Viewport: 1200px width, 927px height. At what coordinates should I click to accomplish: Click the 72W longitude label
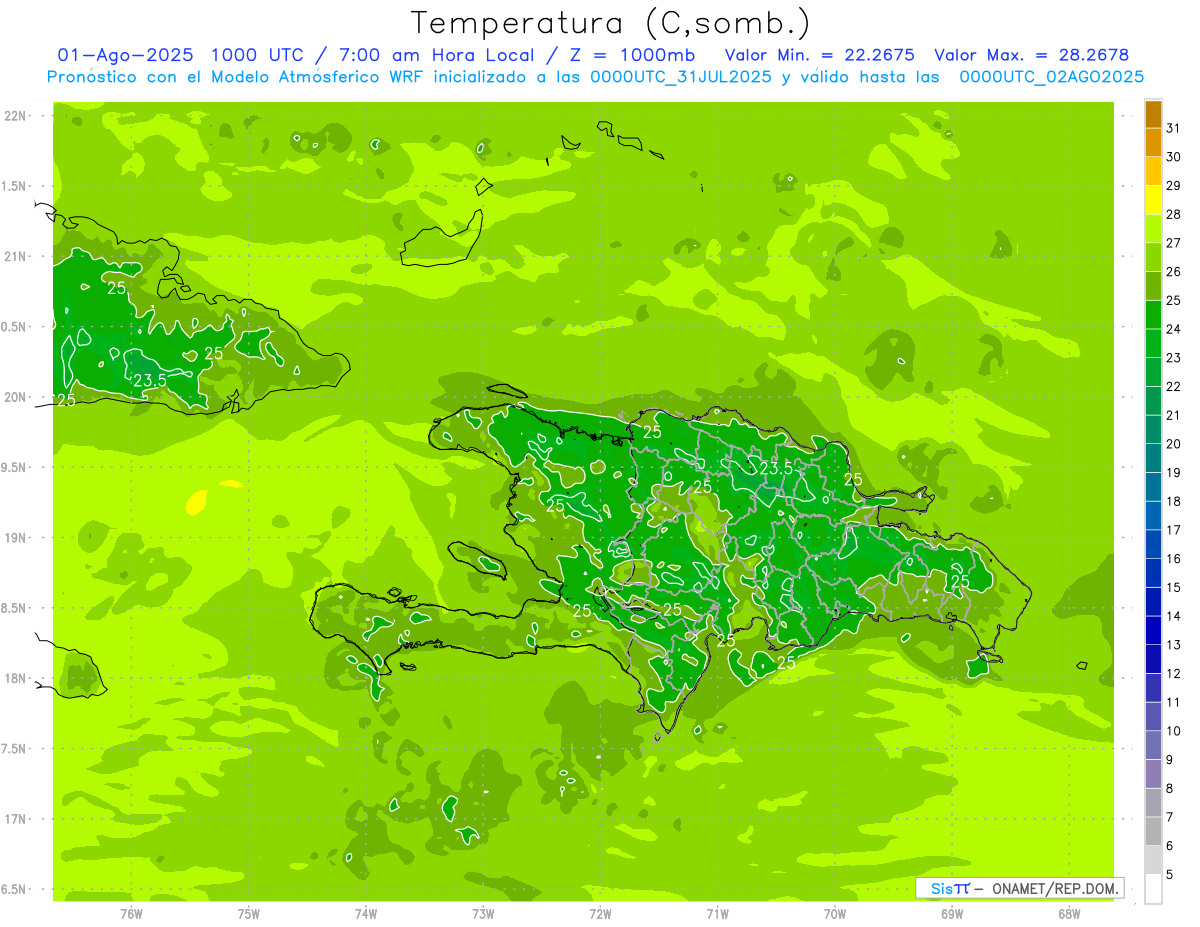pos(600,913)
